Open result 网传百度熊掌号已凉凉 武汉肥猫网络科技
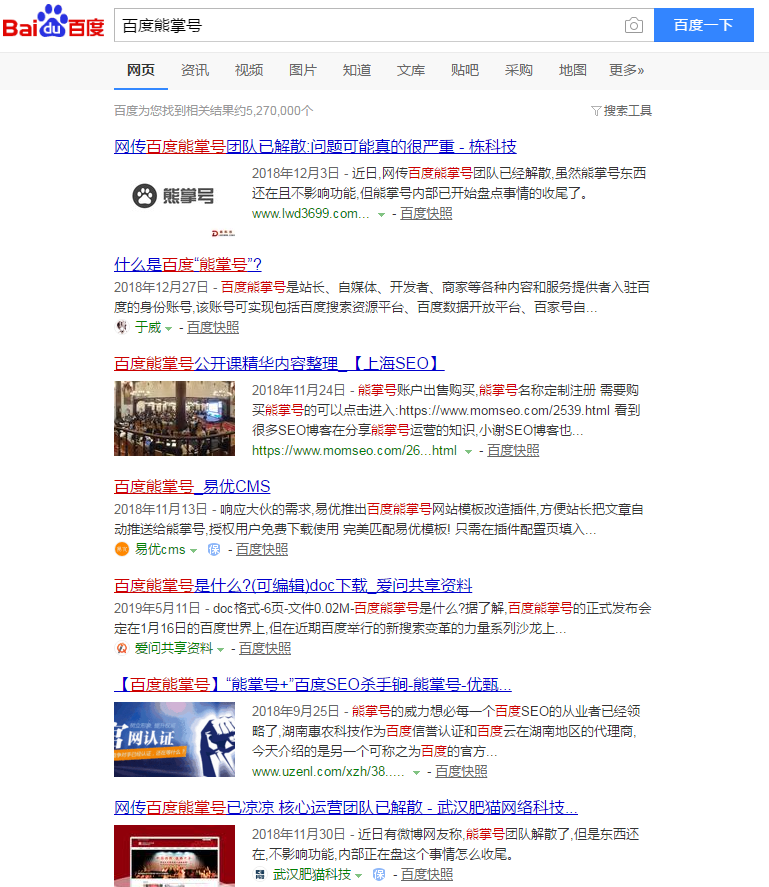This screenshot has width=769, height=887. 346,807
